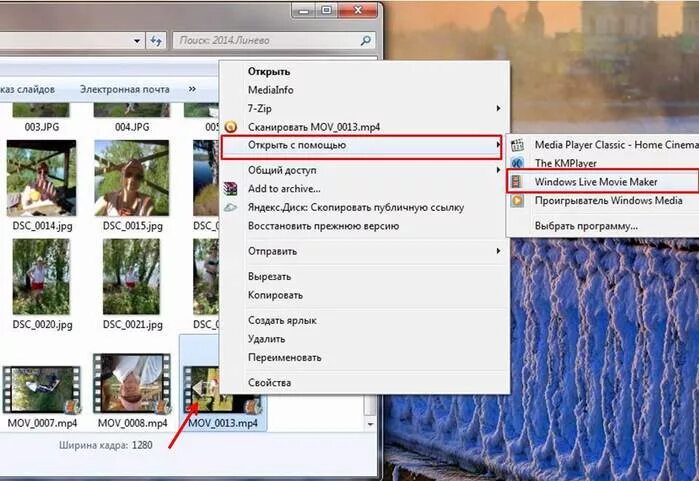
Task: Select The KMPlayer from submenu
Action: pos(603,163)
